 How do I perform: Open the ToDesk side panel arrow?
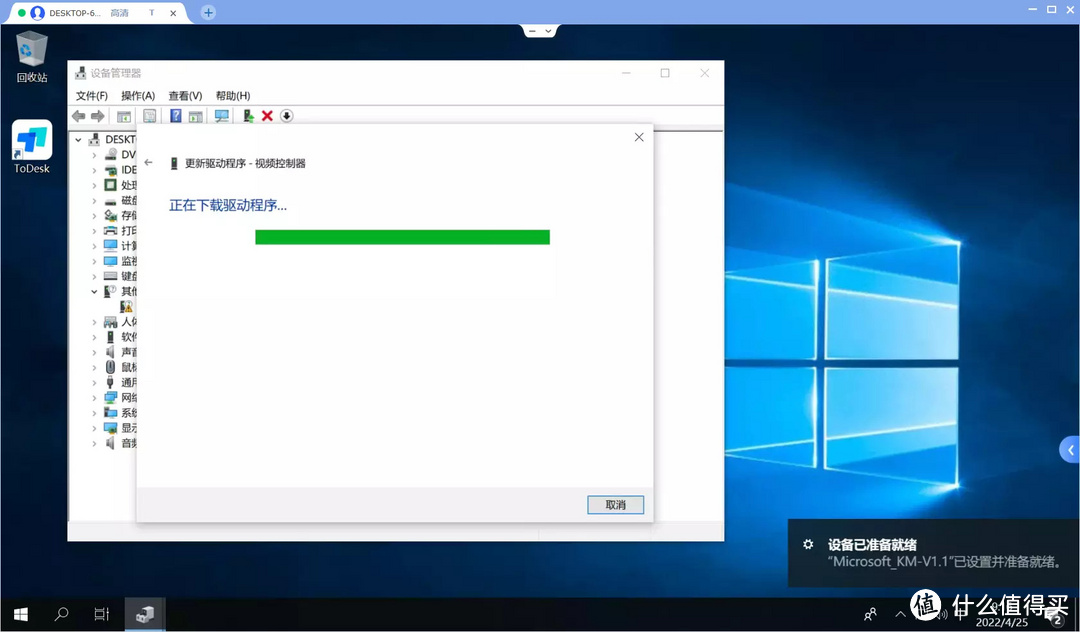[1070, 450]
